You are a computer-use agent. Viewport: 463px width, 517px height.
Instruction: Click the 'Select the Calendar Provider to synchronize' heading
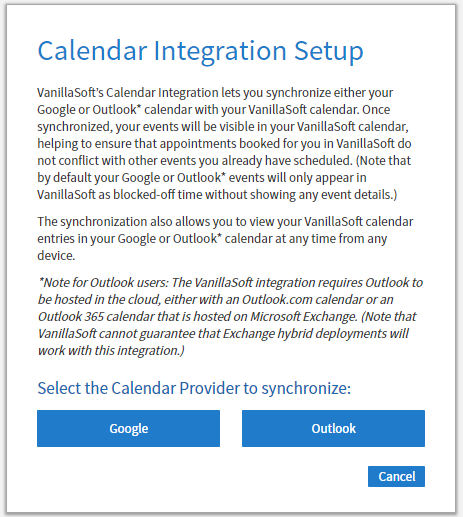point(194,388)
